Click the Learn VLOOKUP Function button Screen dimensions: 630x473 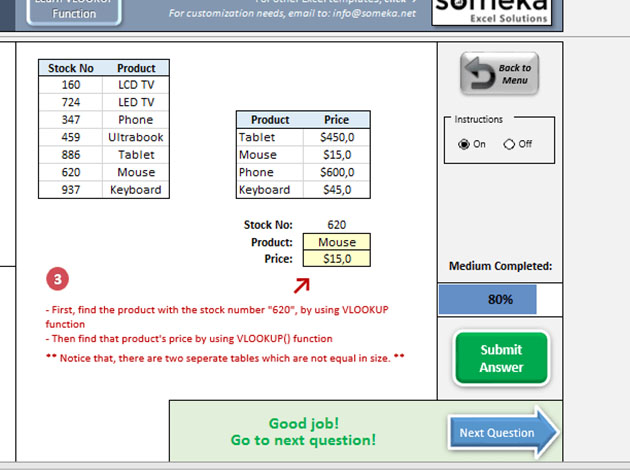(x=74, y=11)
